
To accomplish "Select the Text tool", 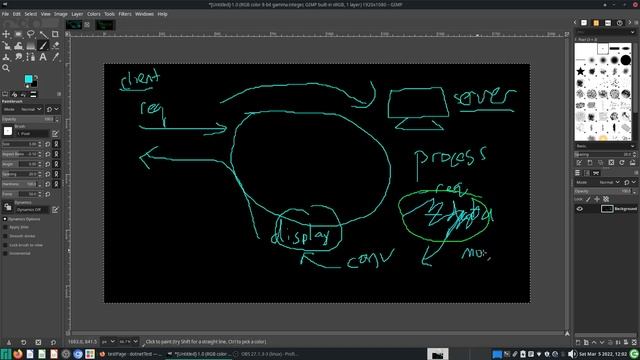I will (43, 57).
